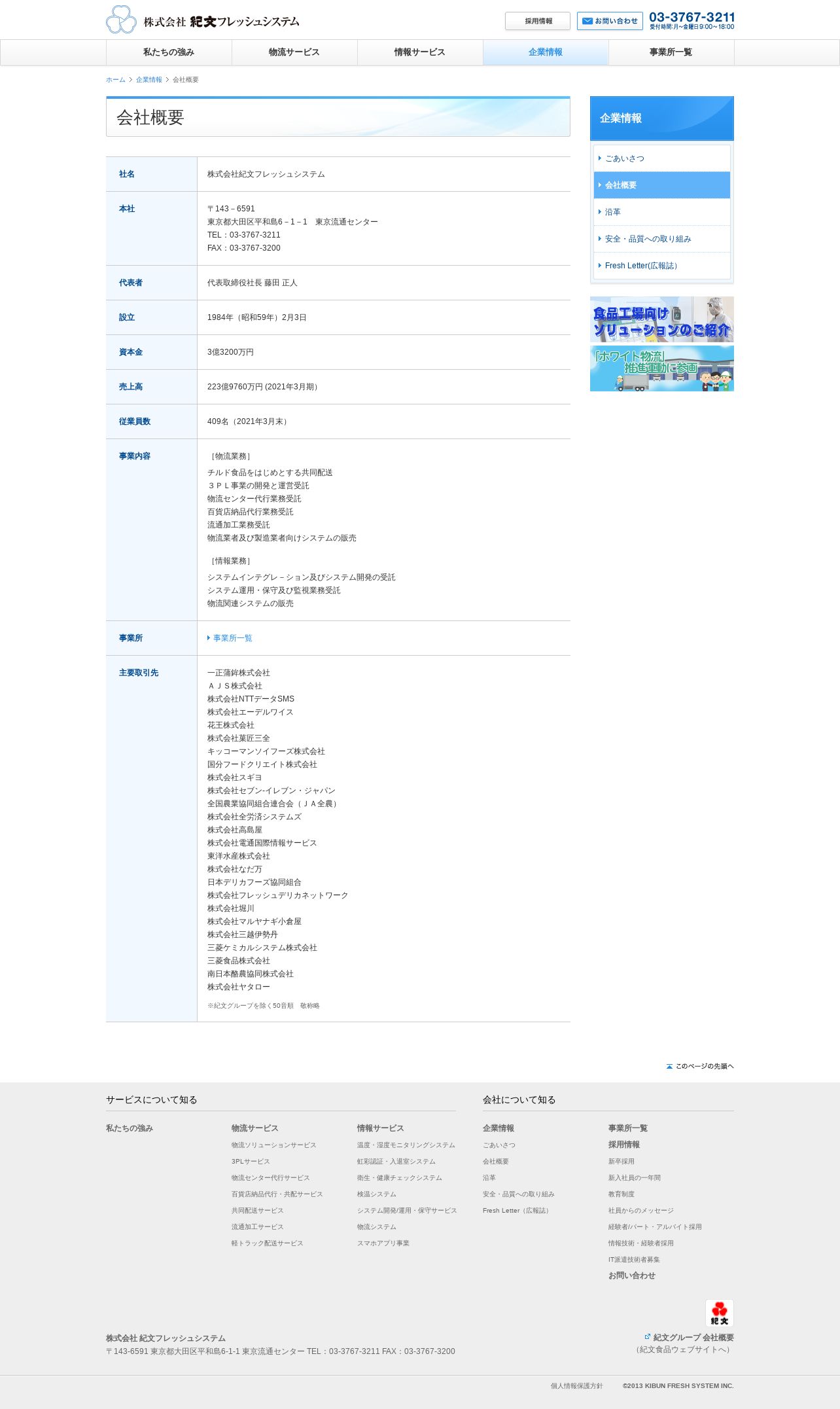Open footer link 物流ソリューションサービス
The height and width of the screenshot is (1409, 840).
[x=273, y=1145]
